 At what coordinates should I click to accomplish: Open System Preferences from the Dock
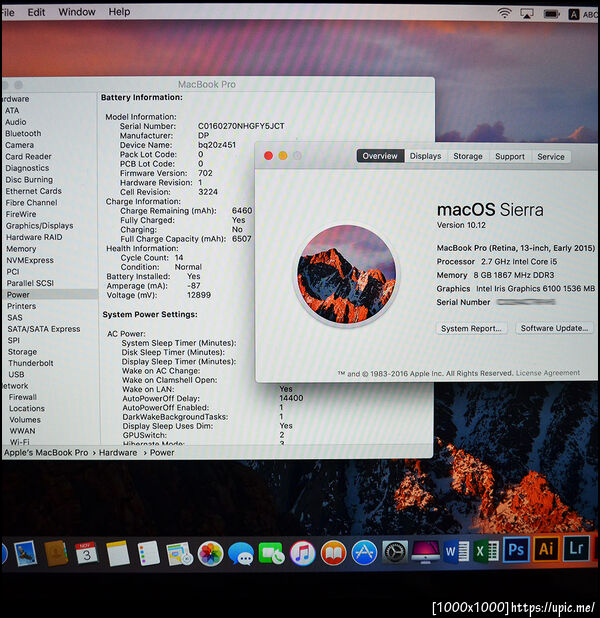395,552
